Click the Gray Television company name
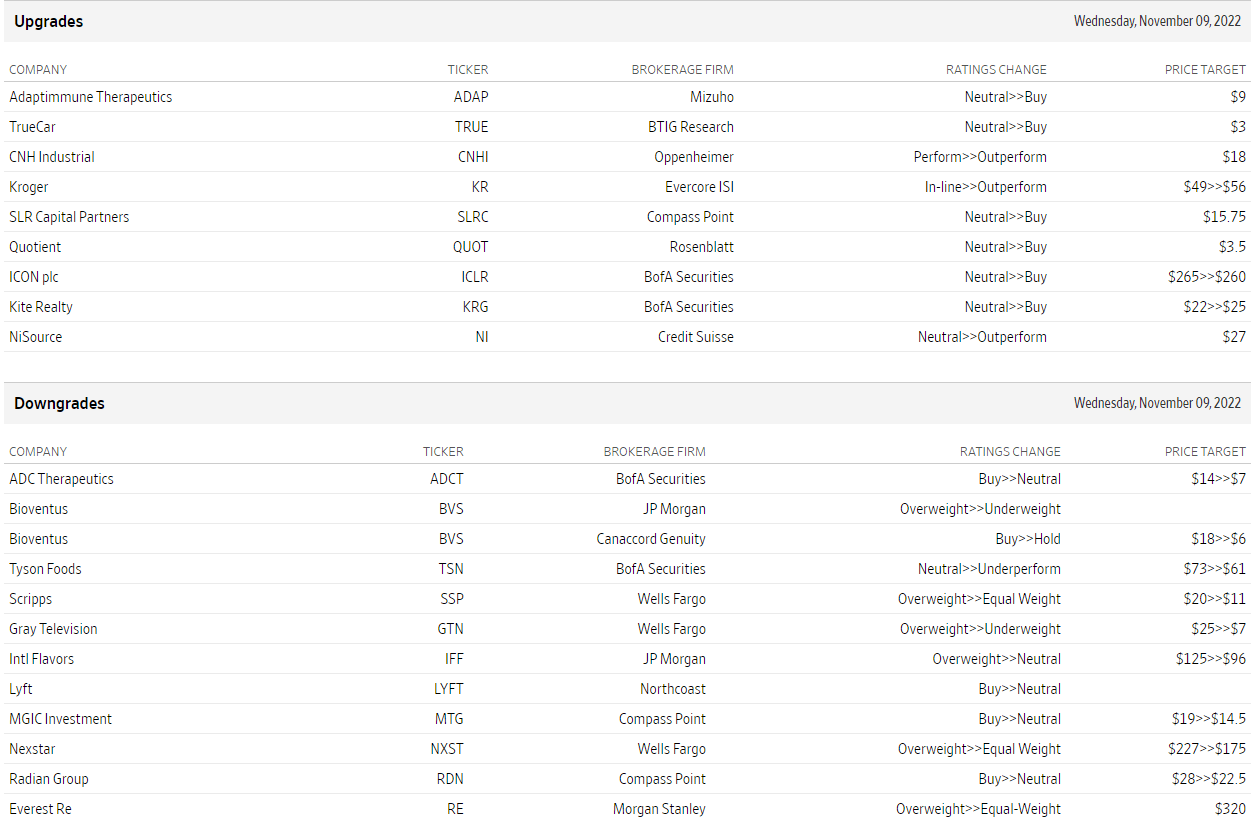 coord(53,629)
